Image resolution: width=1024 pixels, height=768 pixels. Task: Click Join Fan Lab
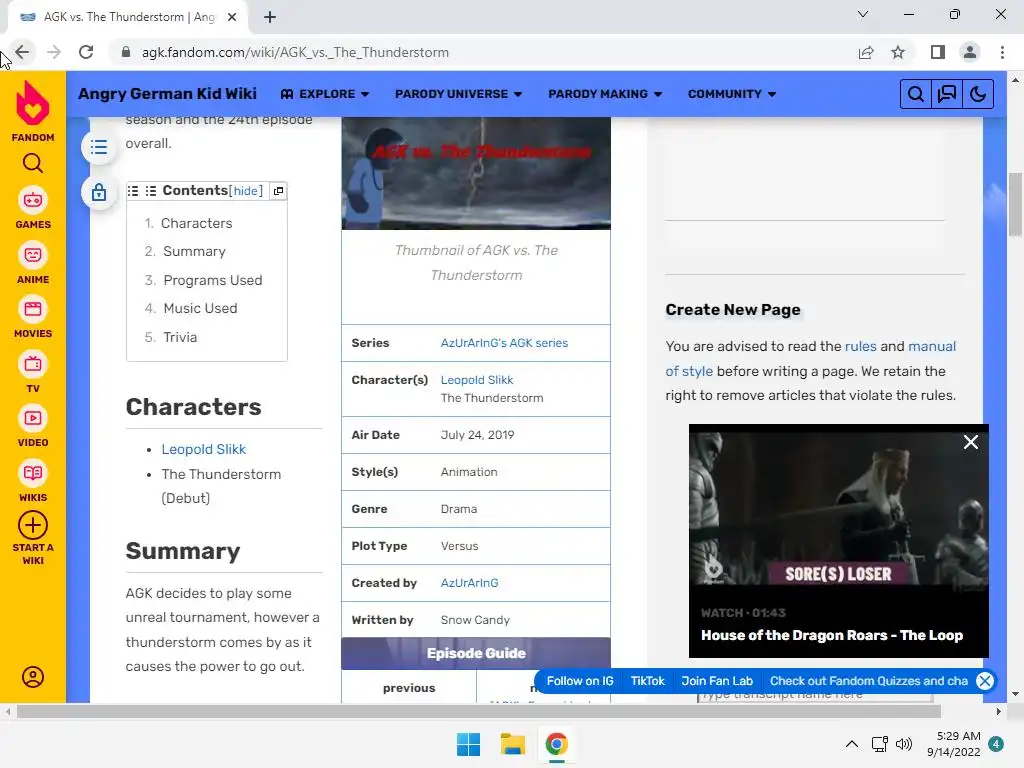coord(717,681)
